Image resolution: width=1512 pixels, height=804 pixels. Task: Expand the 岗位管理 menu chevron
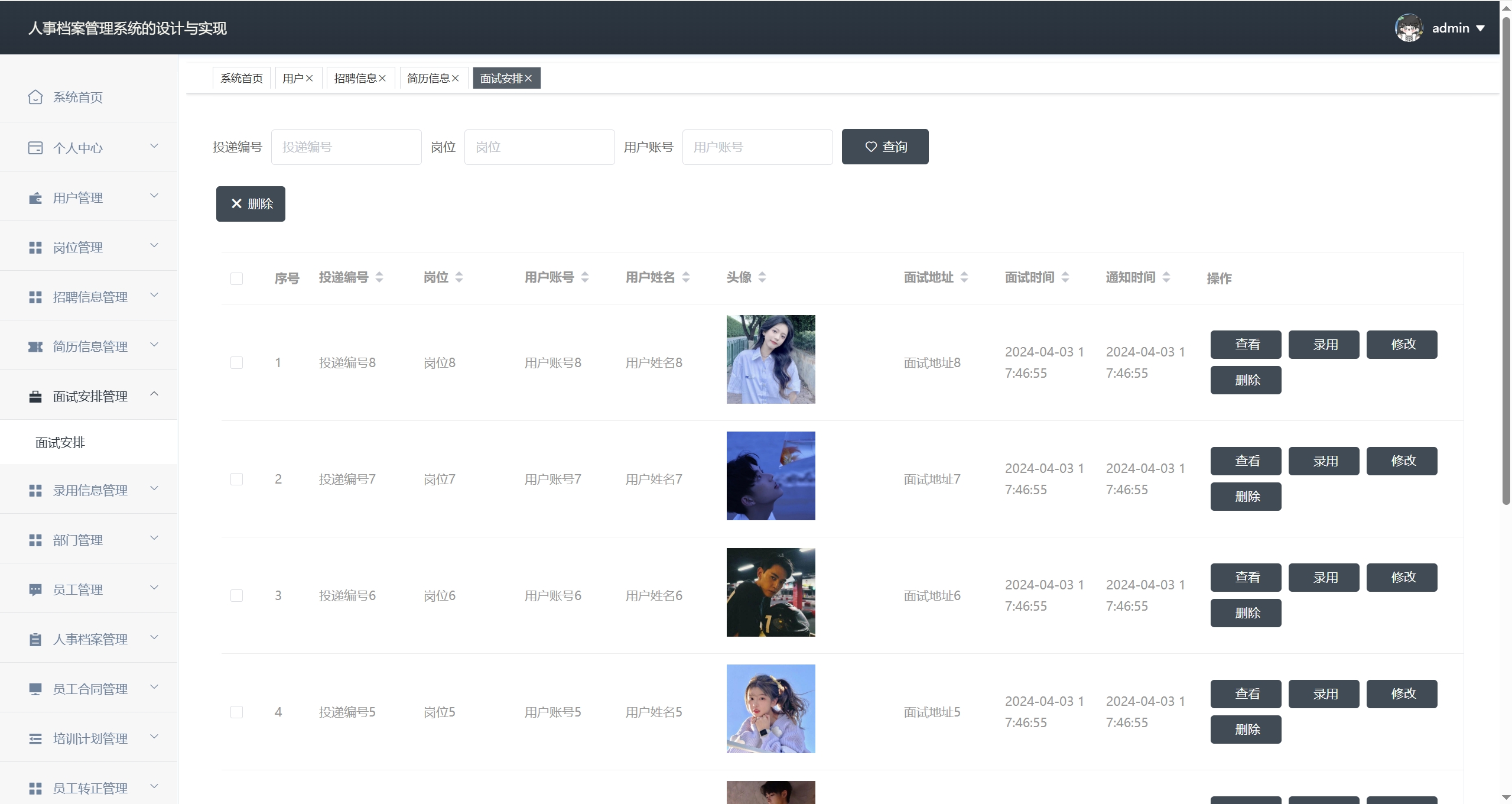point(154,245)
